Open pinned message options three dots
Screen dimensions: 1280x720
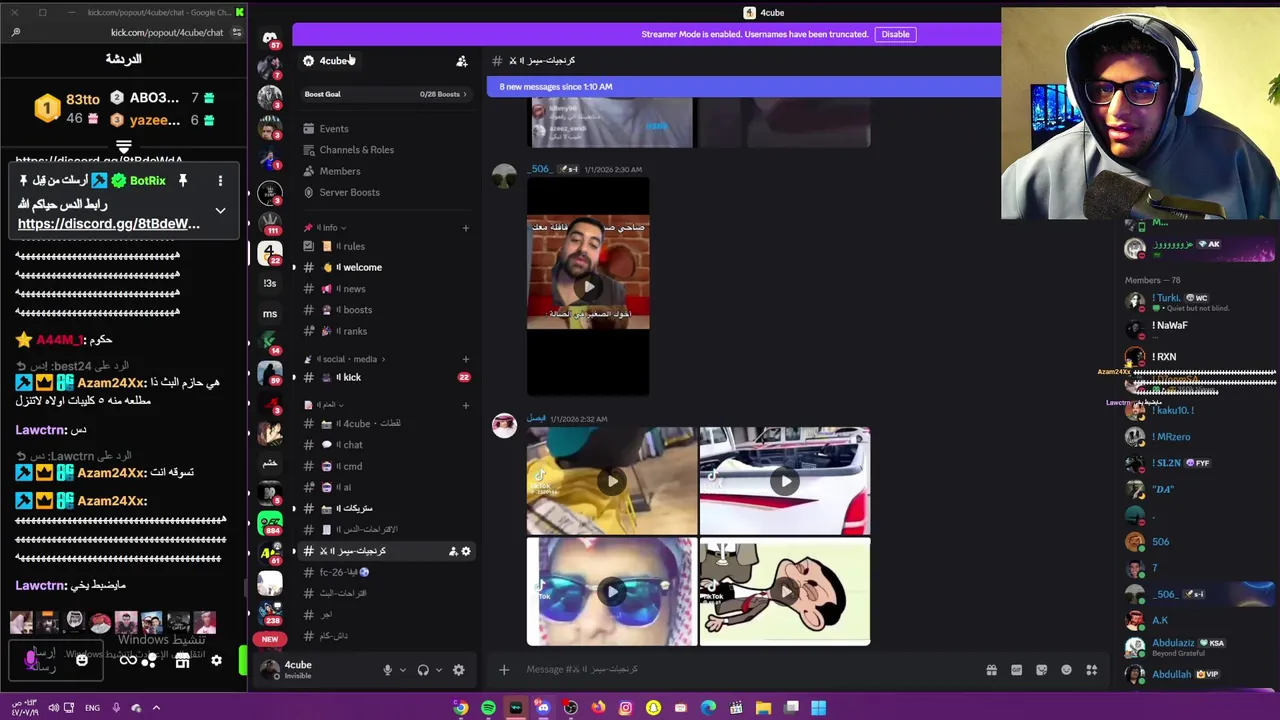click(x=220, y=181)
